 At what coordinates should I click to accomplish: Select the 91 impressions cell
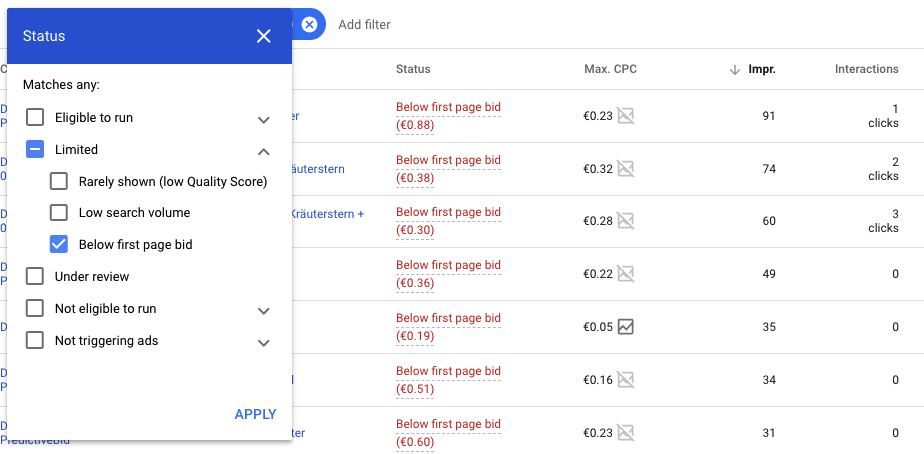[768, 116]
